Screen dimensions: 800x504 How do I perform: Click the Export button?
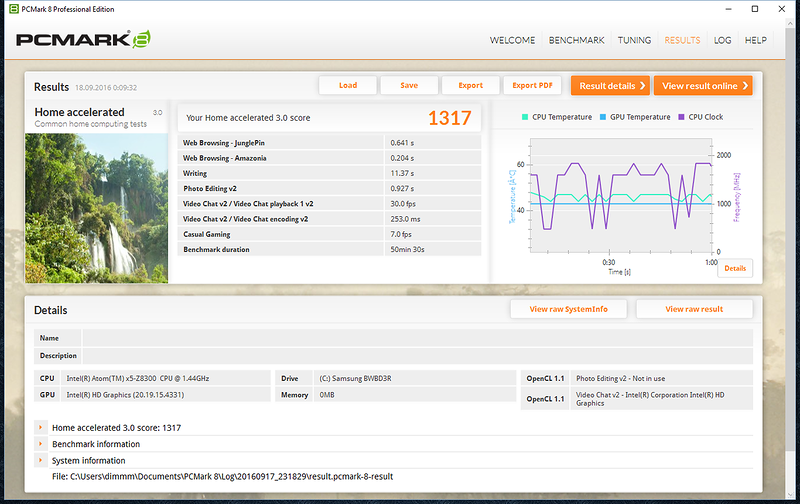(470, 85)
